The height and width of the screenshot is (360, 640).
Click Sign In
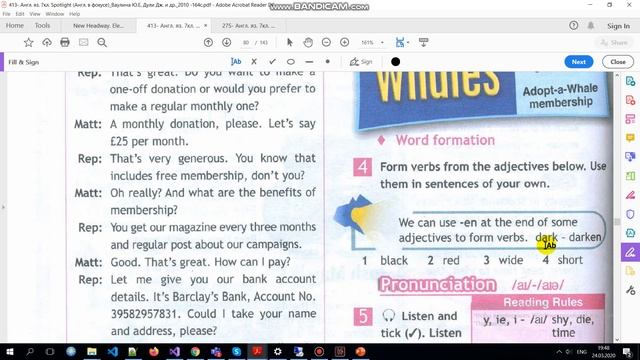(618, 26)
